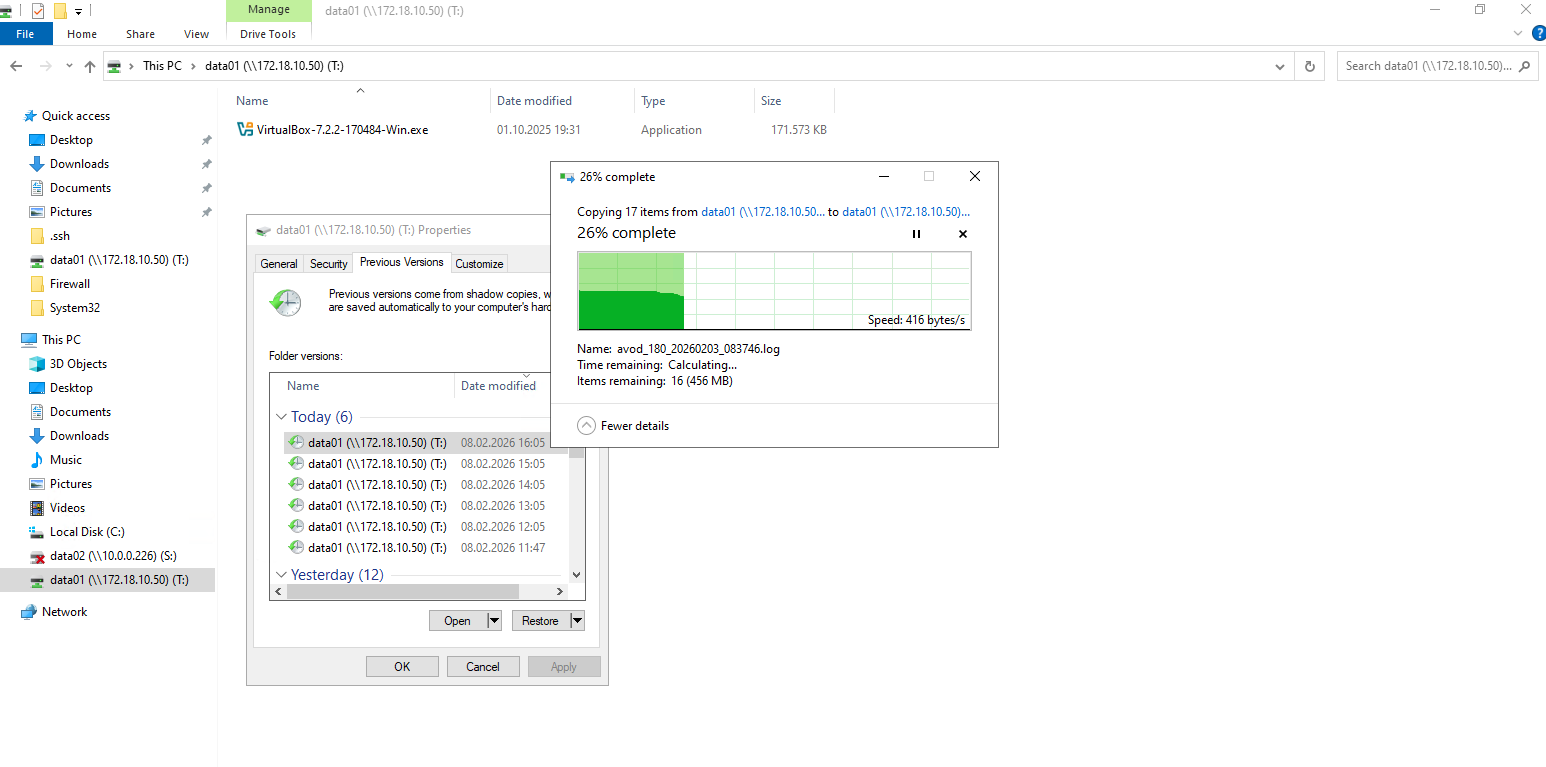Click the New folder icon in the title bar
Viewport: 1546px width, 767px height.
pos(60,11)
